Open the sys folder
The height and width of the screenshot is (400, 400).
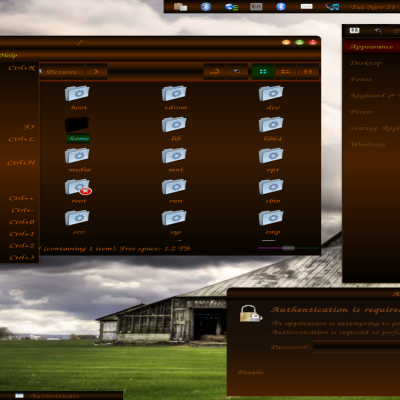point(174,222)
